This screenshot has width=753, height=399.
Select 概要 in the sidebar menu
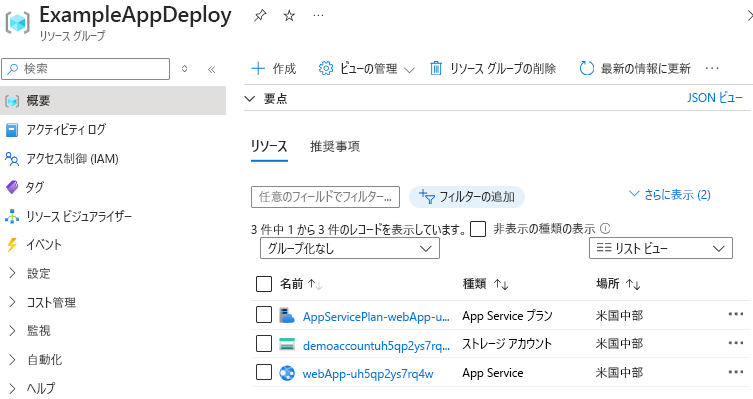click(x=113, y=100)
